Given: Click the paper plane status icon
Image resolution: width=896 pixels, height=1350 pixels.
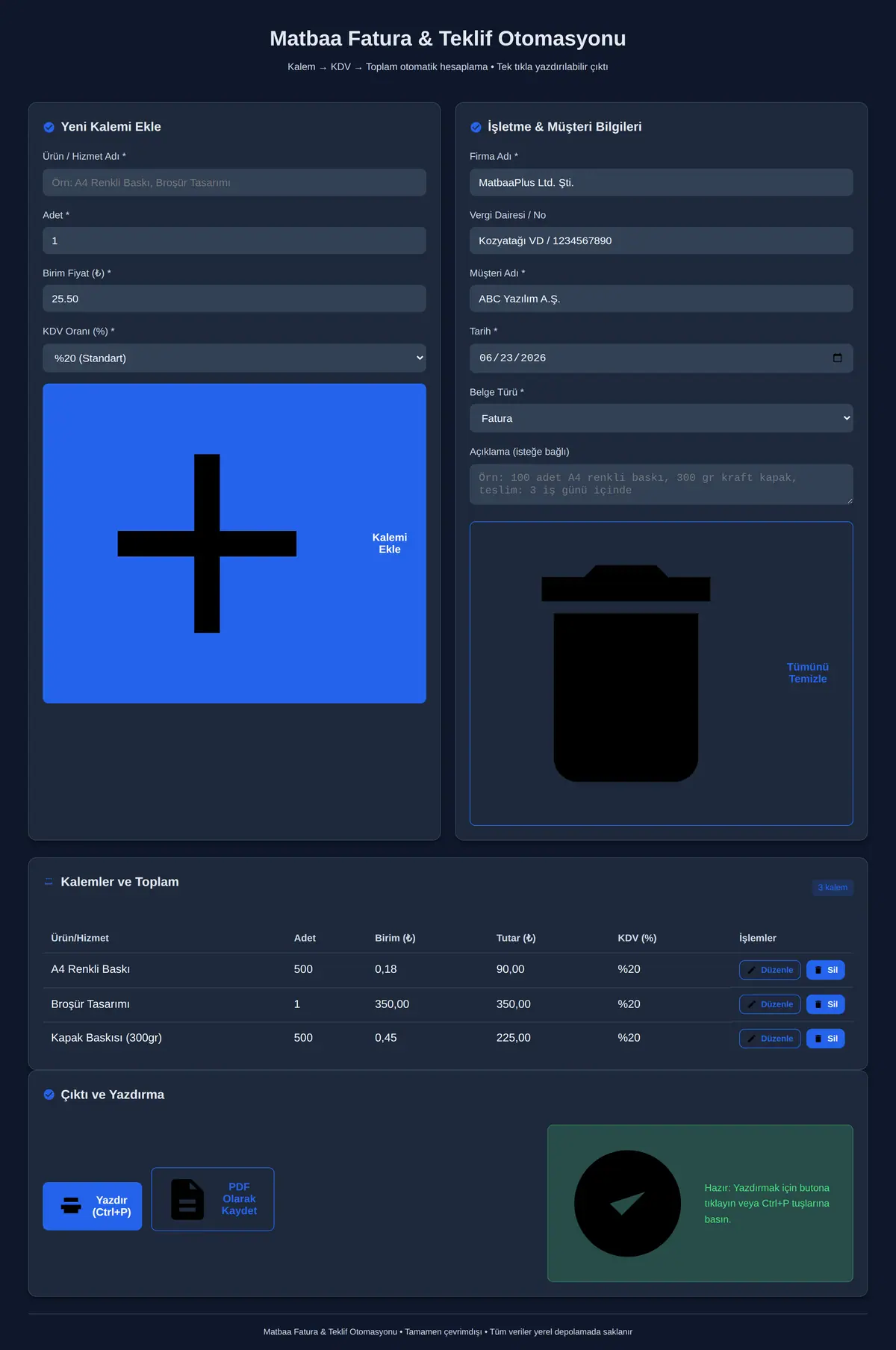Looking at the screenshot, I should [627, 1203].
